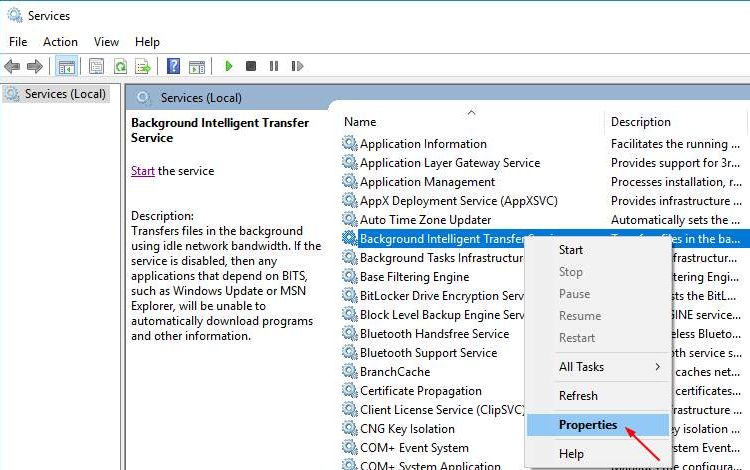The height and width of the screenshot is (470, 750).
Task: Click the Pause Service toolbar icon
Action: pyautogui.click(x=273, y=67)
